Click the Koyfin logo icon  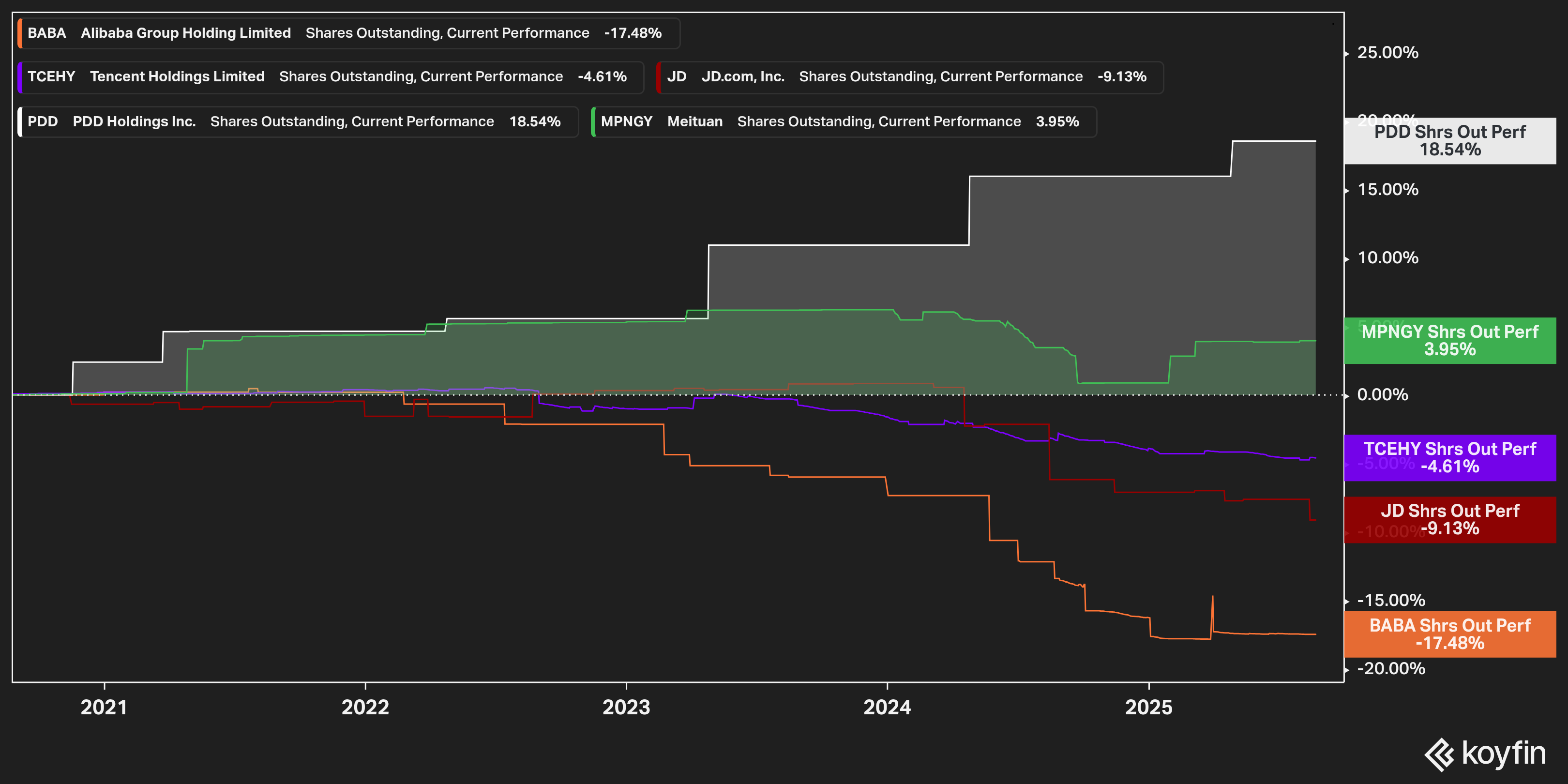[x=1439, y=755]
